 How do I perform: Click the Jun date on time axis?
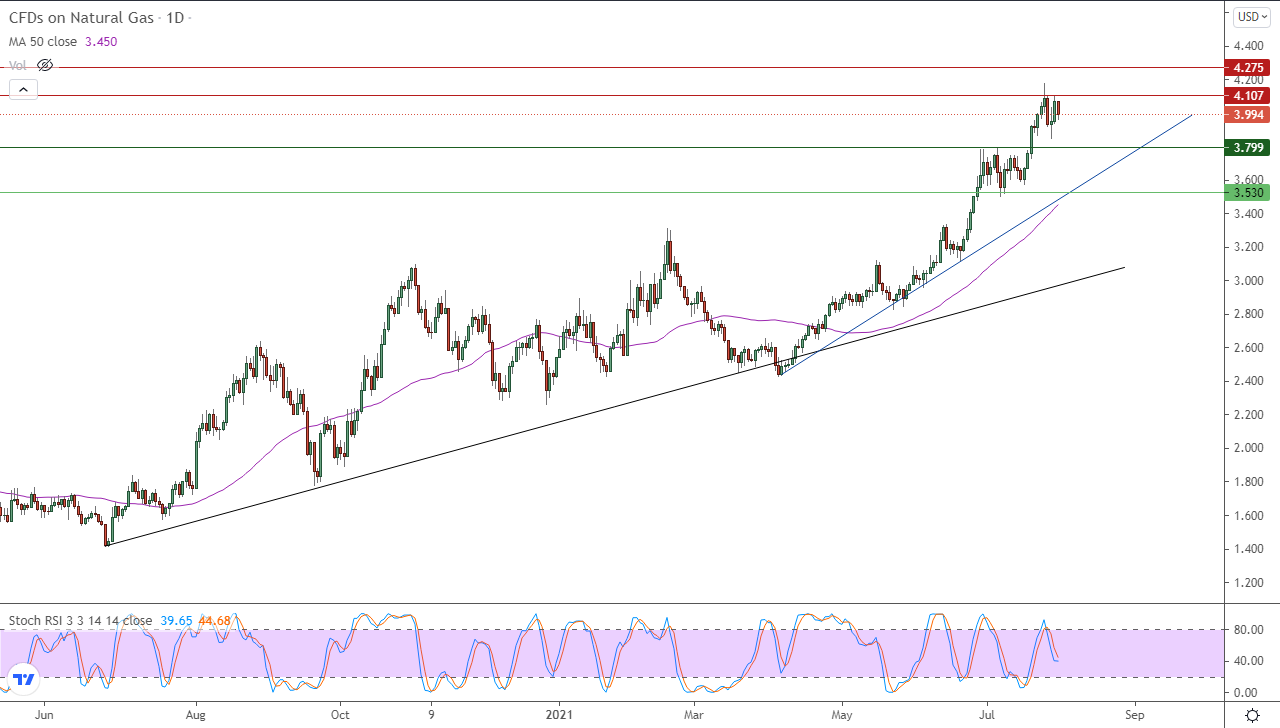pos(43,715)
